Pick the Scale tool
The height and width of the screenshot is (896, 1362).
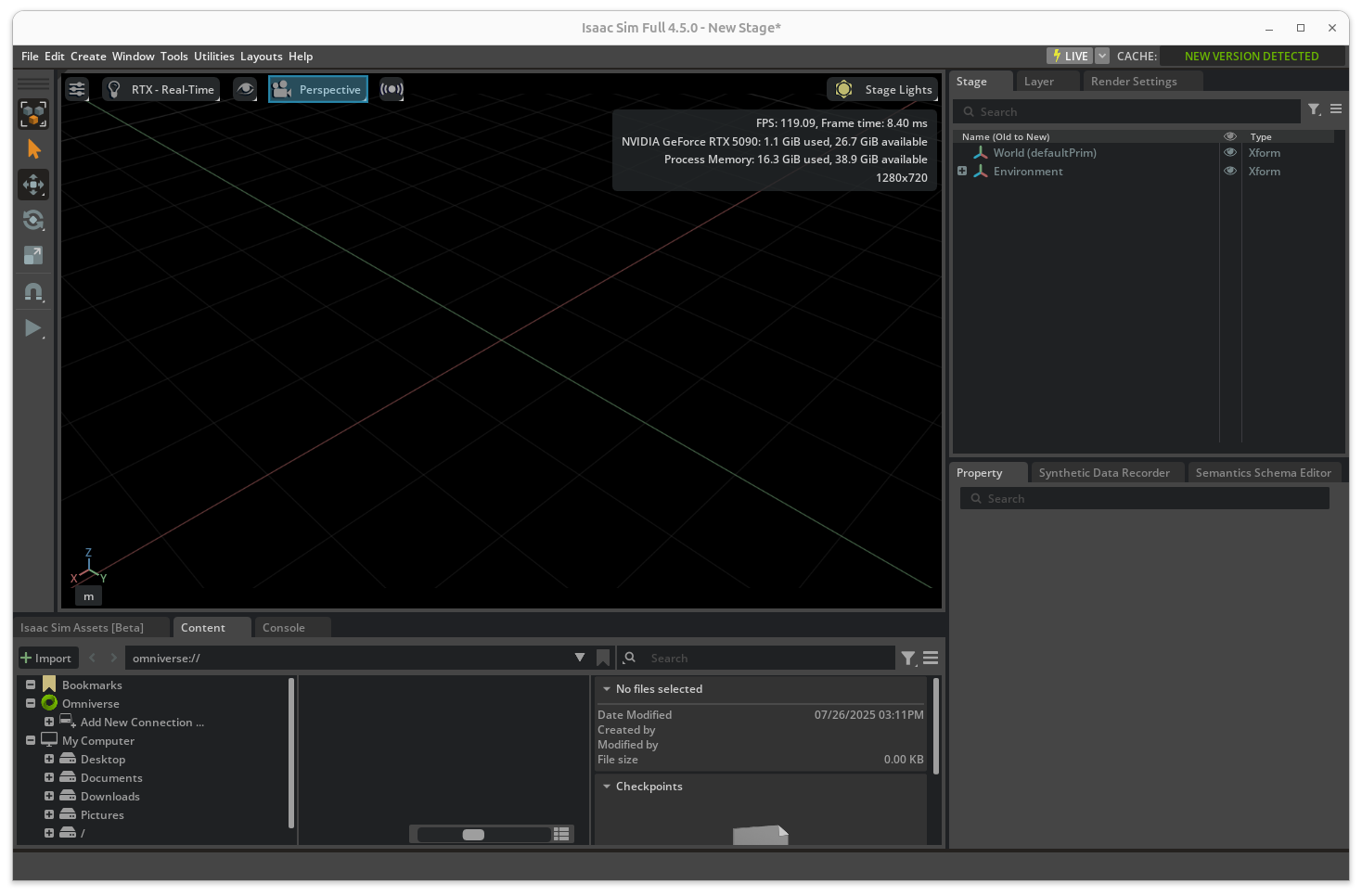[33, 255]
